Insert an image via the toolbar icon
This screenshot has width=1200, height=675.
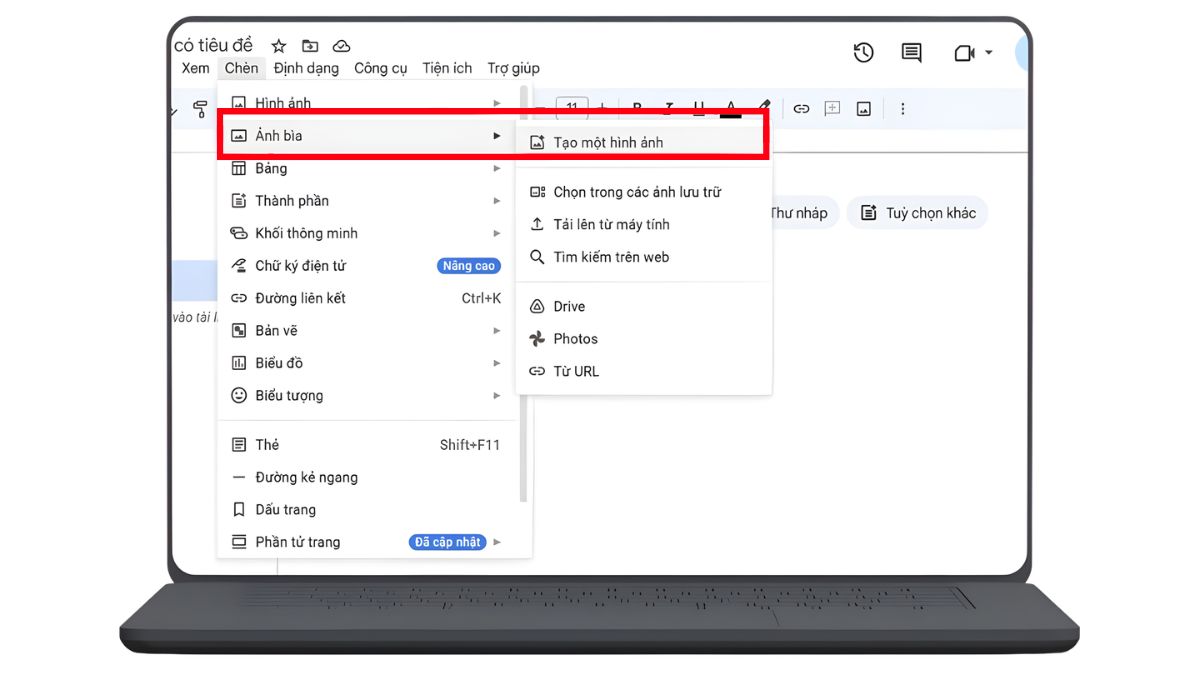coord(863,108)
